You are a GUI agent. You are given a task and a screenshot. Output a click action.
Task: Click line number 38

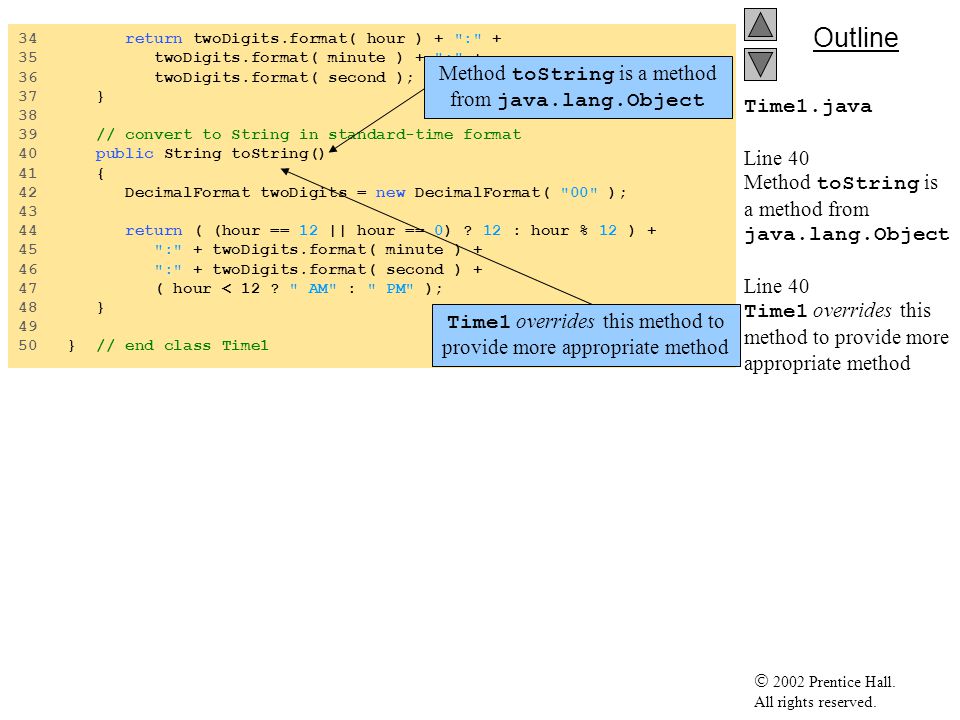click(x=28, y=115)
